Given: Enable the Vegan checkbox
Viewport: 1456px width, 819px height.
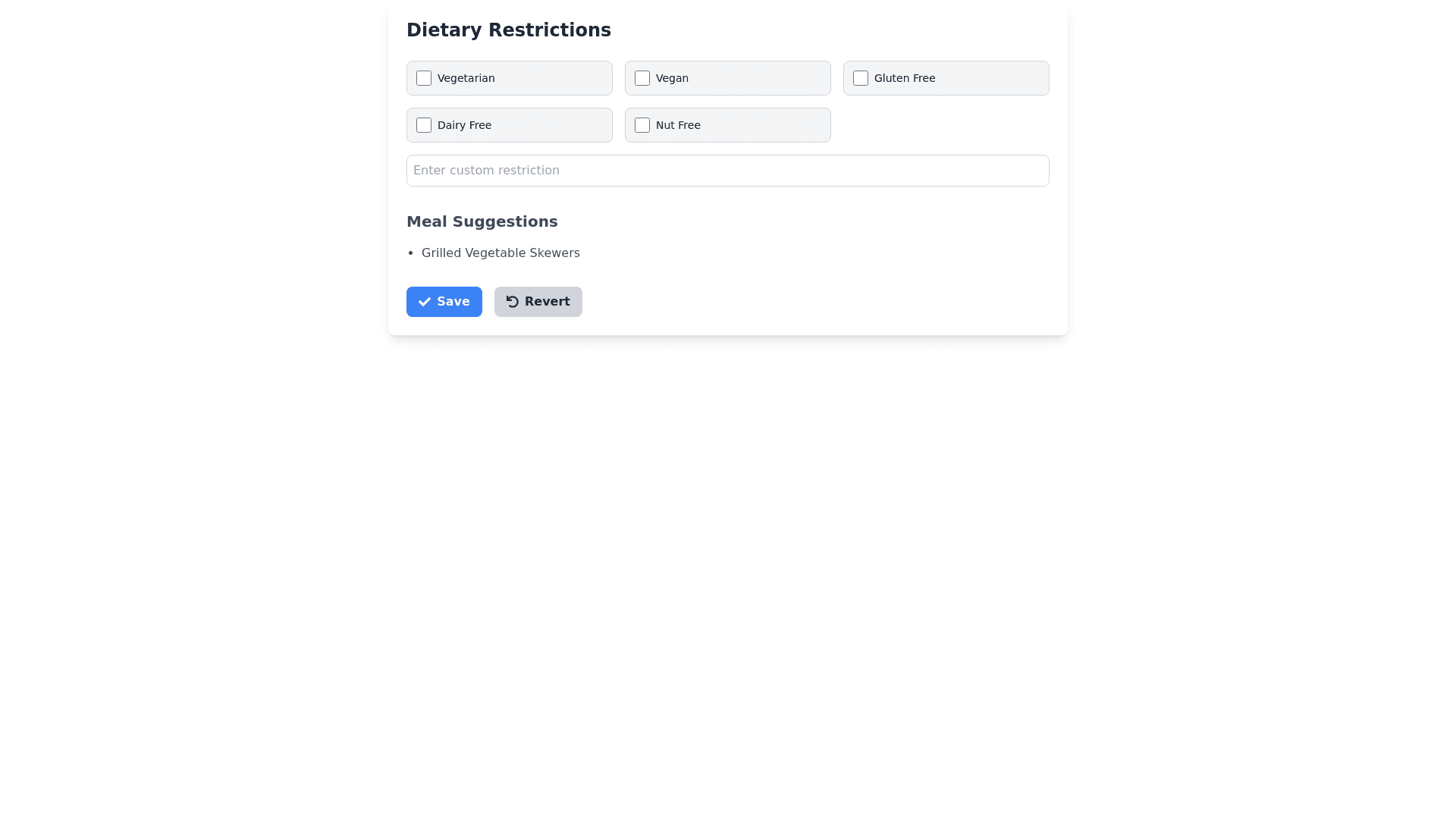Looking at the screenshot, I should [642, 78].
